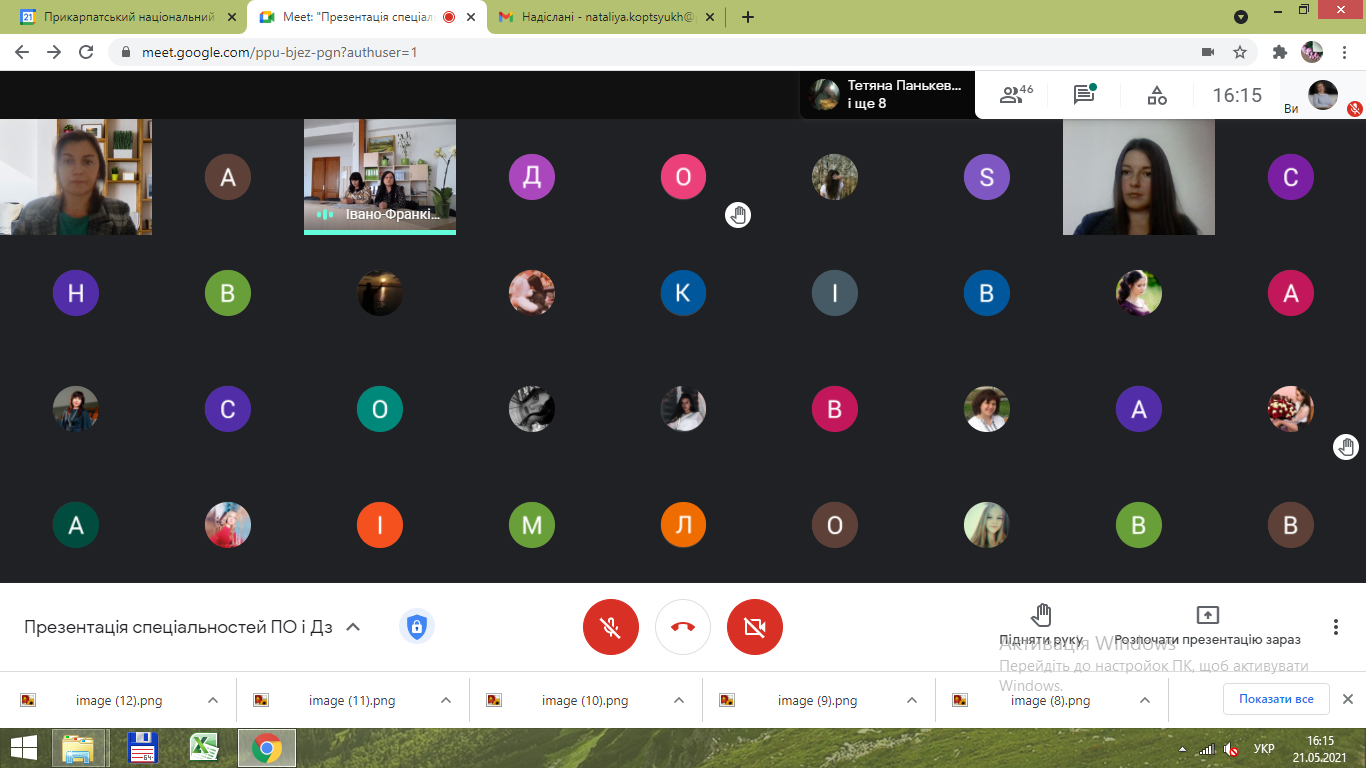Open the participants list showing 46 people
Screen dimensions: 1366x768
[1015, 95]
